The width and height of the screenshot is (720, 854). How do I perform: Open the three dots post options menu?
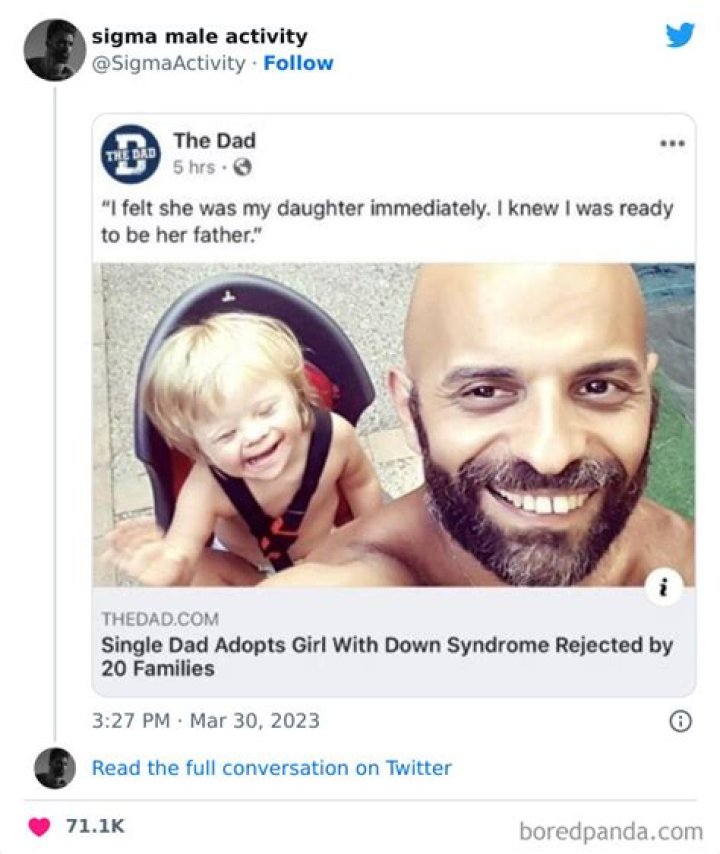pyautogui.click(x=672, y=143)
